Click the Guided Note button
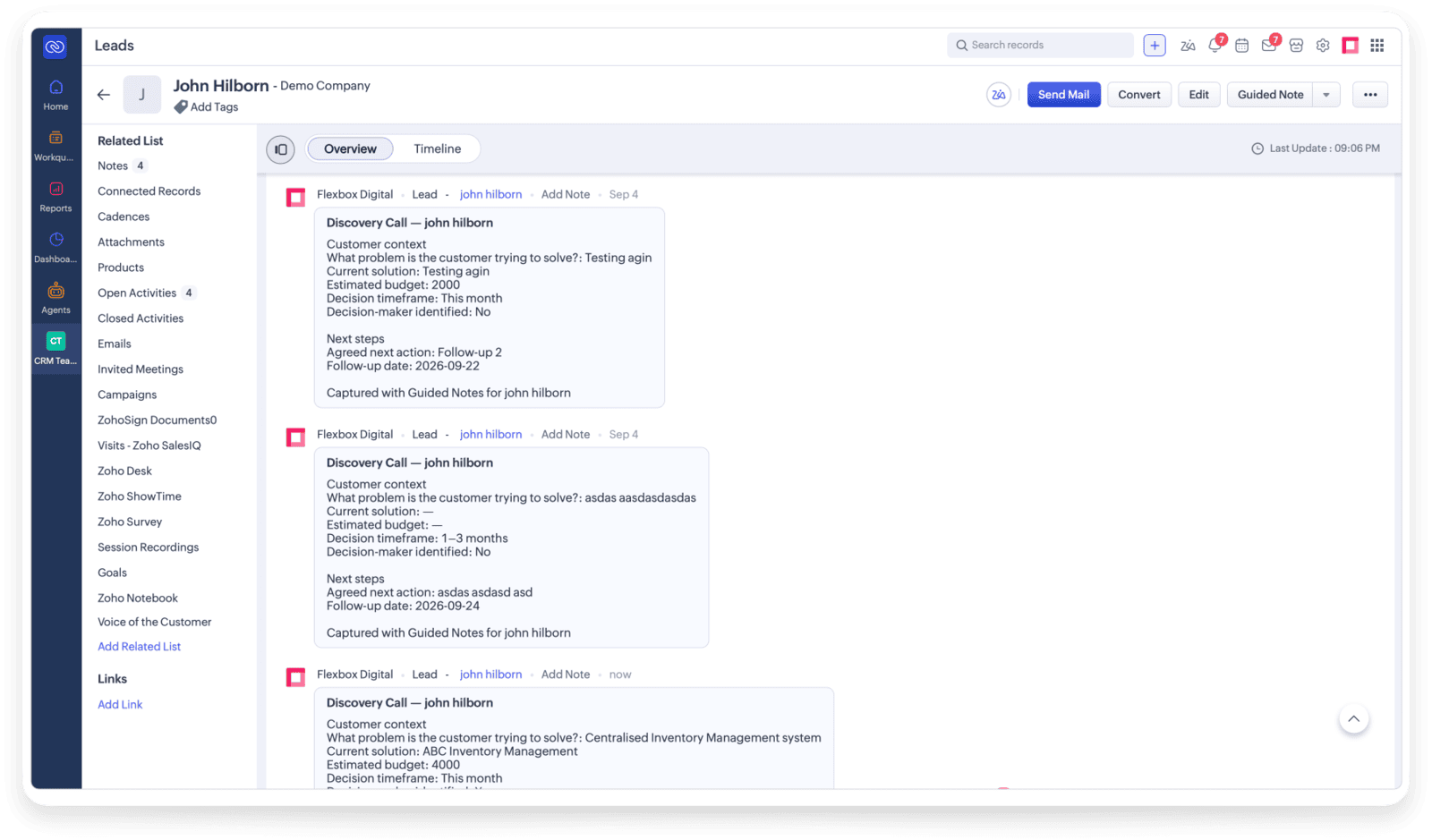Image resolution: width=1432 pixels, height=840 pixels. [1270, 95]
